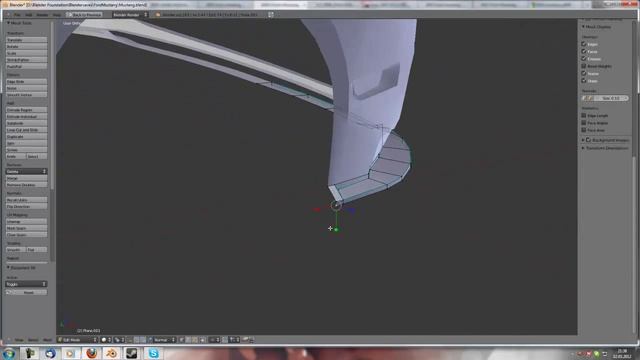Open the Blender Render engine dropdown

tap(130, 14)
